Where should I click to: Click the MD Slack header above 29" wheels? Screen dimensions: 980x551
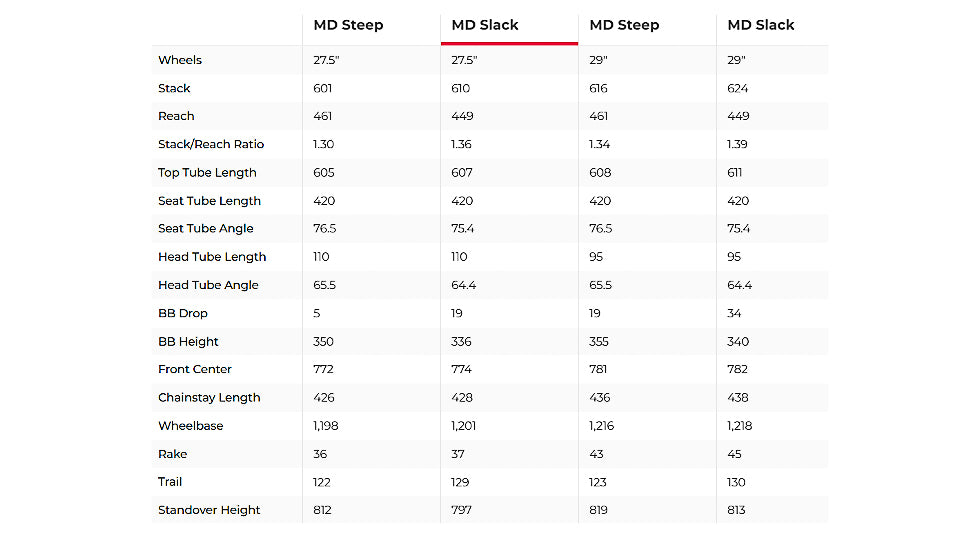pos(761,25)
